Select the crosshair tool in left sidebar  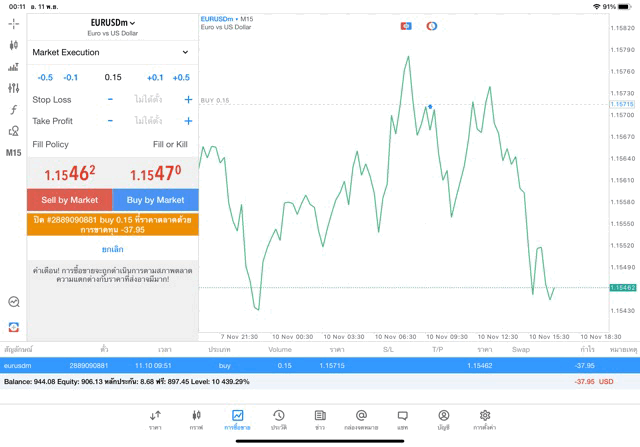pyautogui.click(x=13, y=23)
